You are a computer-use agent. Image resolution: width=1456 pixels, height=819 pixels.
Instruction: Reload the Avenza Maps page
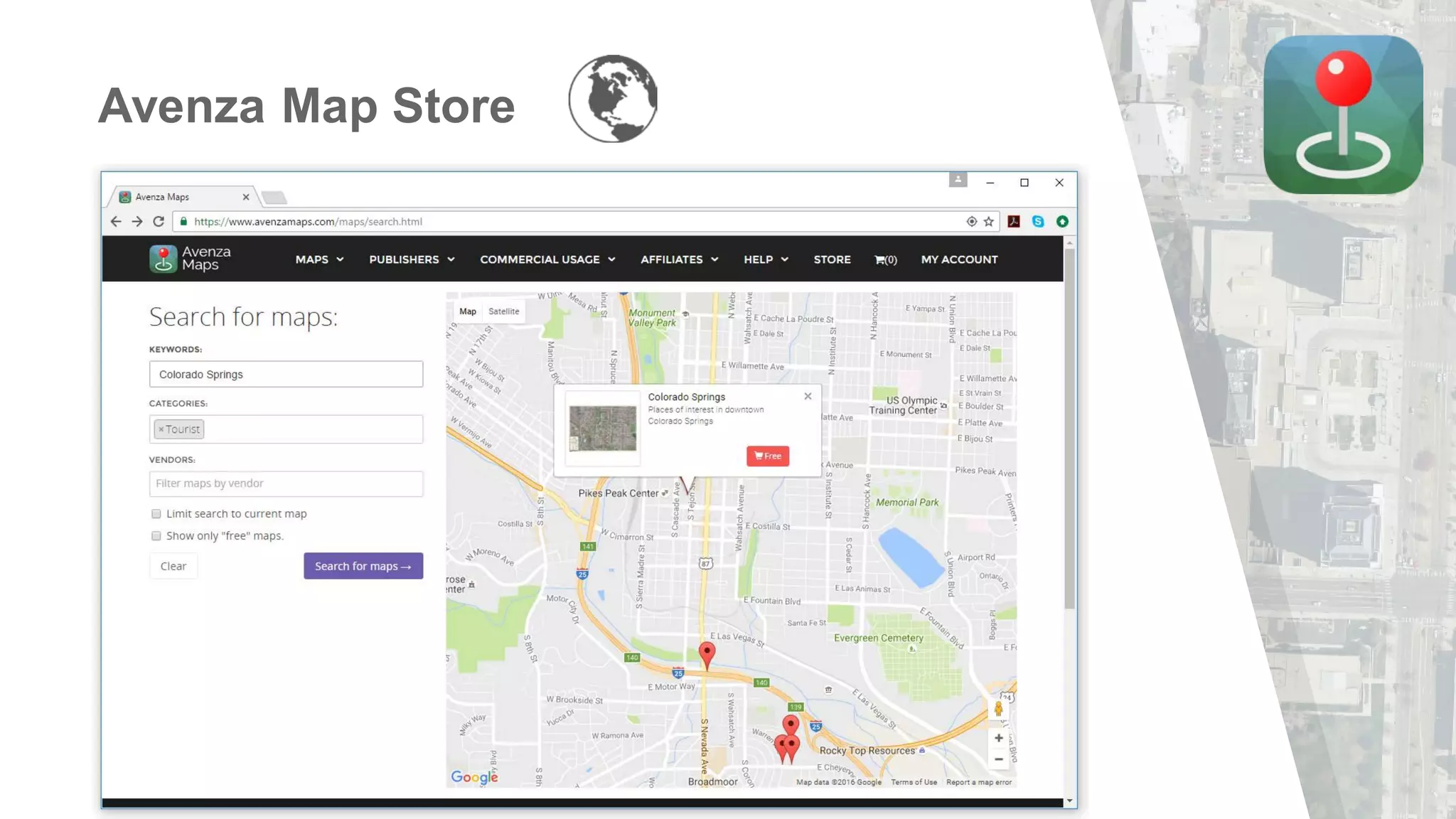coord(159,222)
